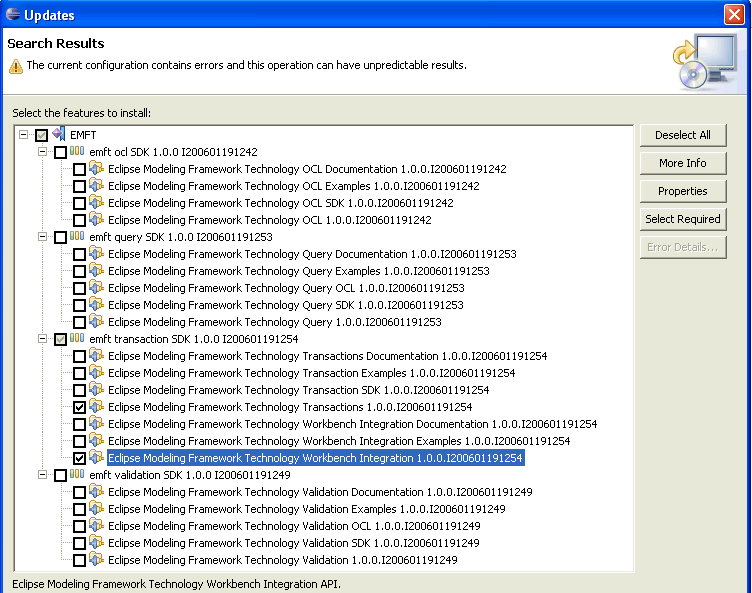This screenshot has width=752, height=593.
Task: Click the configuration error warning icon
Action: coord(16,66)
